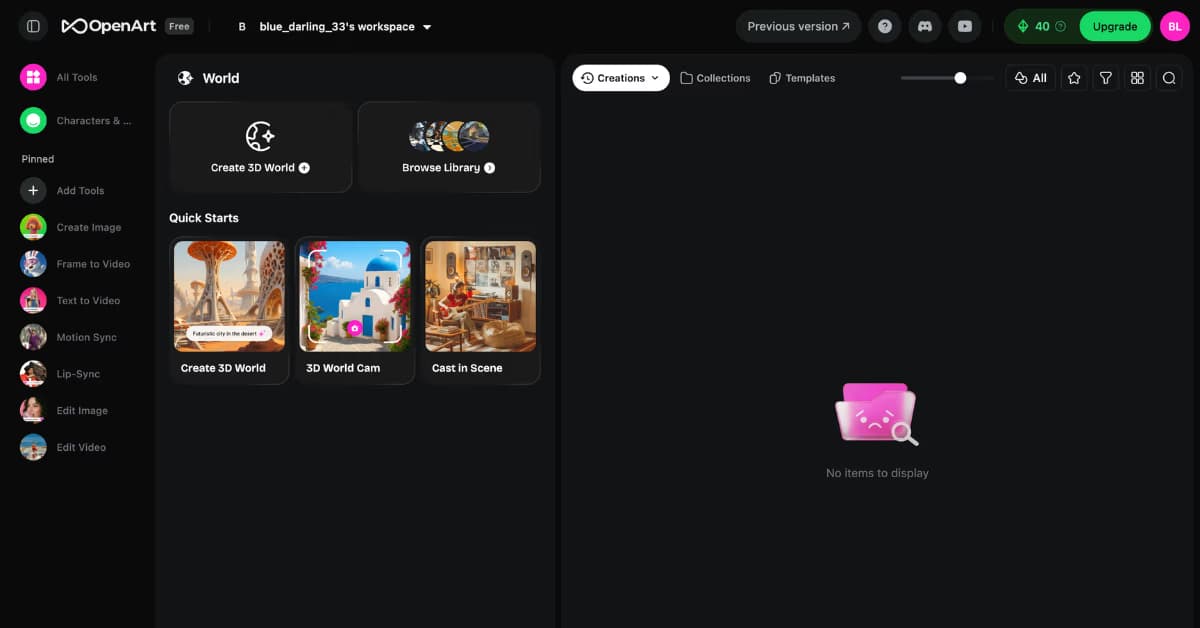Switch to the grid layout view

pos(1137,78)
